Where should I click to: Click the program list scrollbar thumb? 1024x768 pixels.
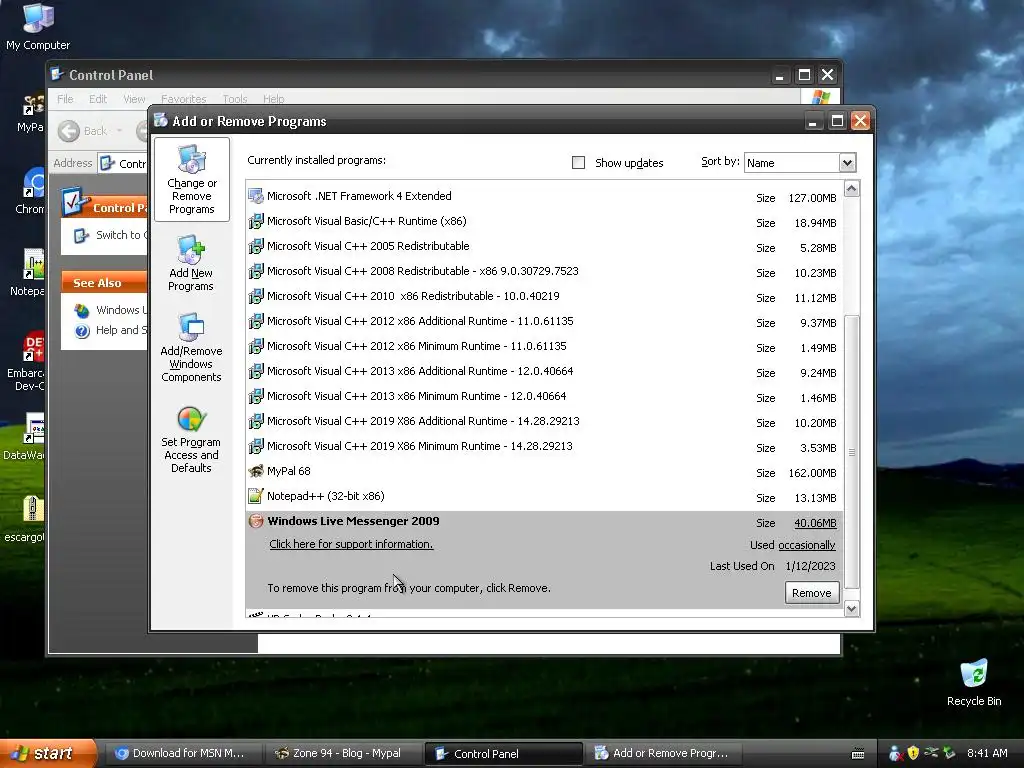pyautogui.click(x=852, y=452)
